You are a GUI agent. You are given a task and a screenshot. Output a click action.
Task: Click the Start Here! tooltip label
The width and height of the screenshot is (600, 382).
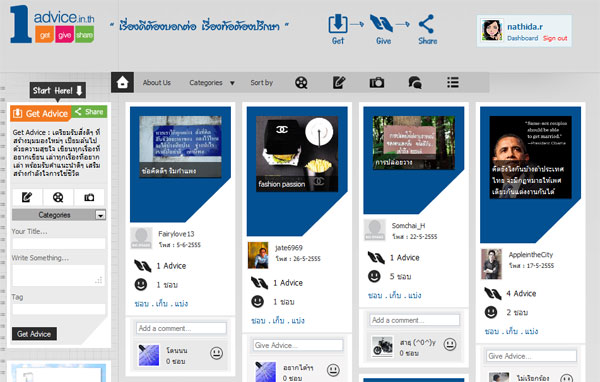click(58, 90)
